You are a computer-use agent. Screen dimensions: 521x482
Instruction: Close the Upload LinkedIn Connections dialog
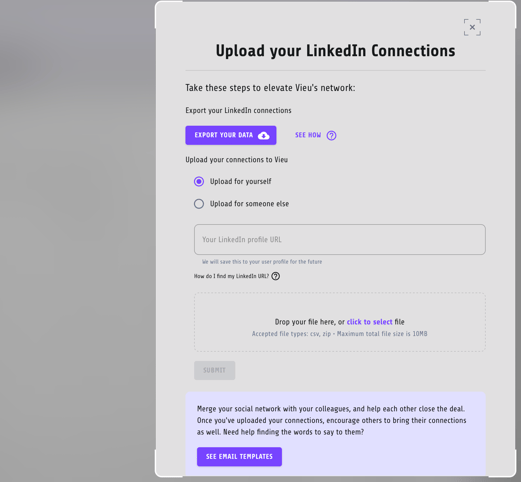[472, 27]
